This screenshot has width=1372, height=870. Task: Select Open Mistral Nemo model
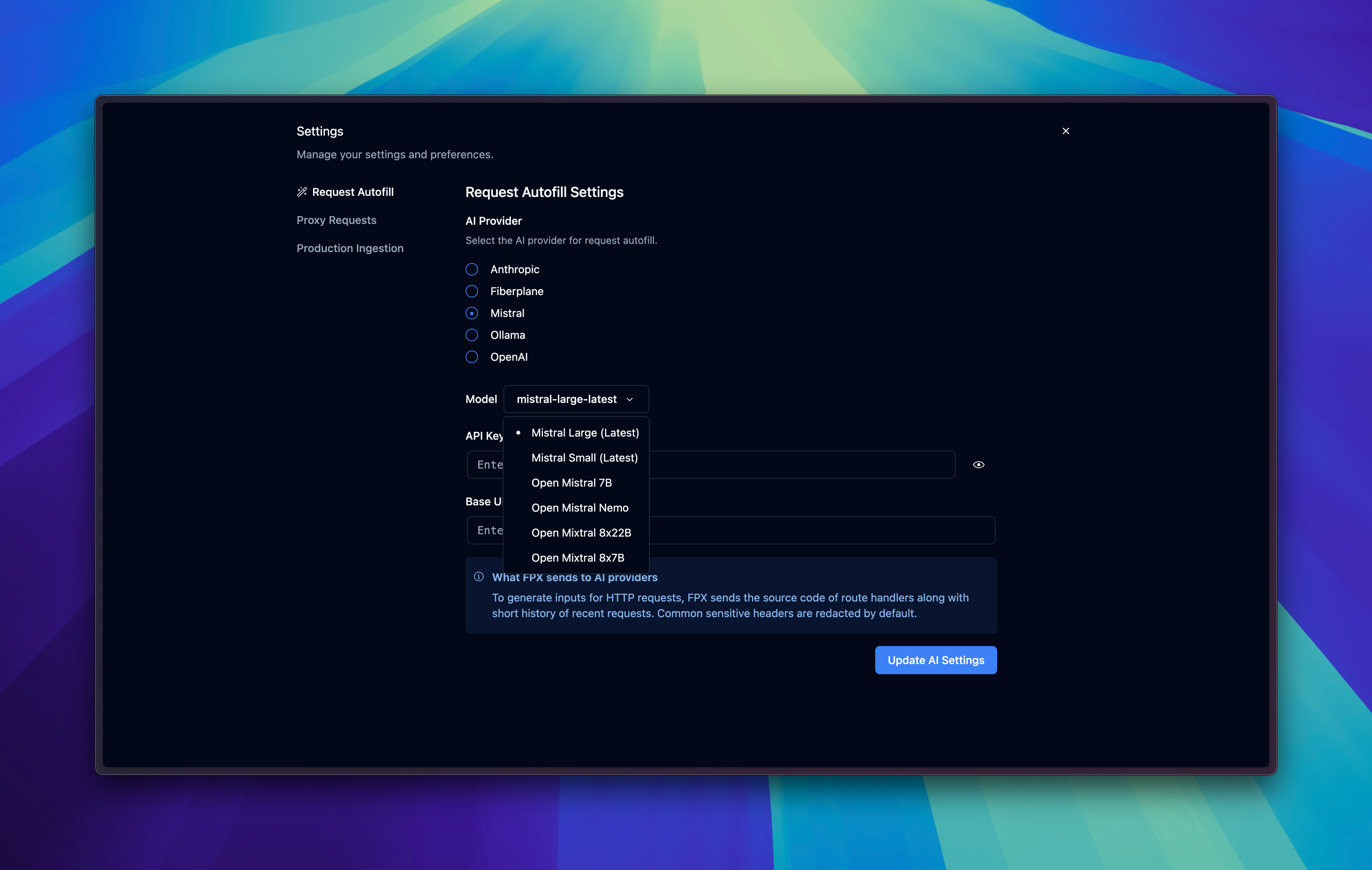[x=579, y=508]
